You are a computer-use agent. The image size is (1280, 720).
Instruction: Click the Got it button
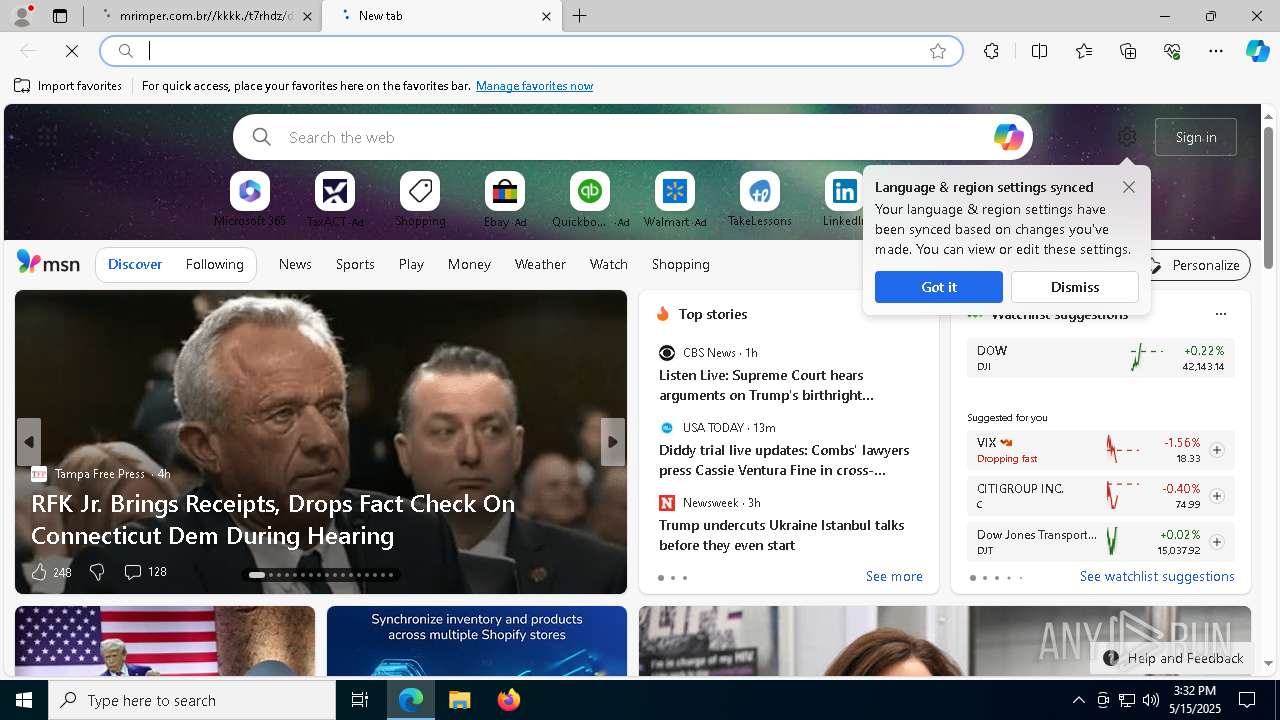point(939,287)
